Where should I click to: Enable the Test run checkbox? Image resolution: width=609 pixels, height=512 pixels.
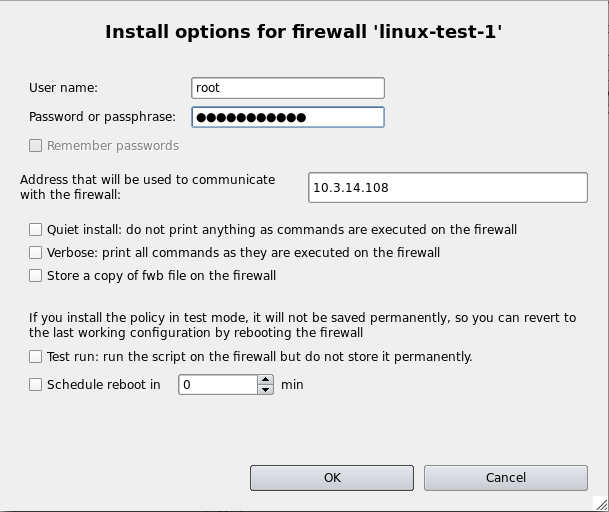pyautogui.click(x=36, y=357)
